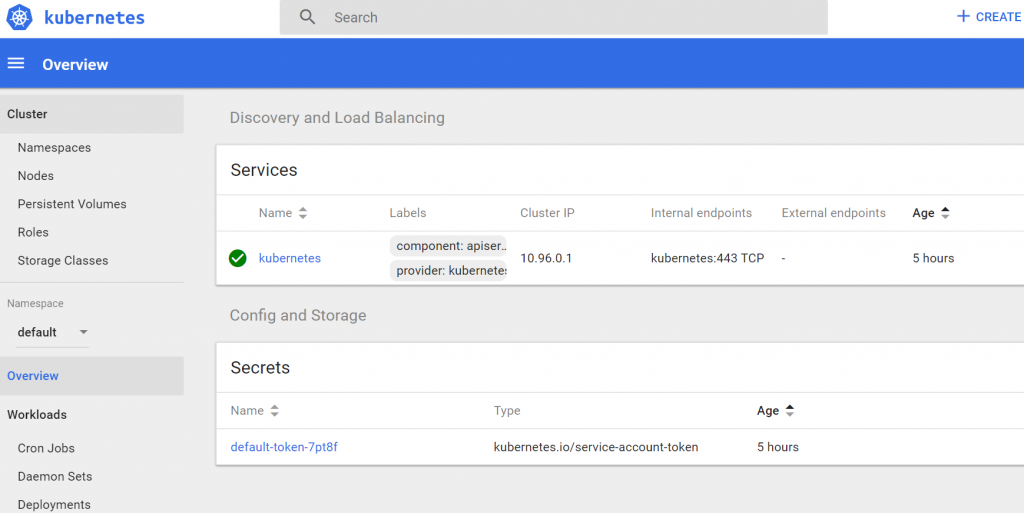Click the Type column header in Secrets
The height and width of the screenshot is (513, 1024).
pyautogui.click(x=507, y=411)
